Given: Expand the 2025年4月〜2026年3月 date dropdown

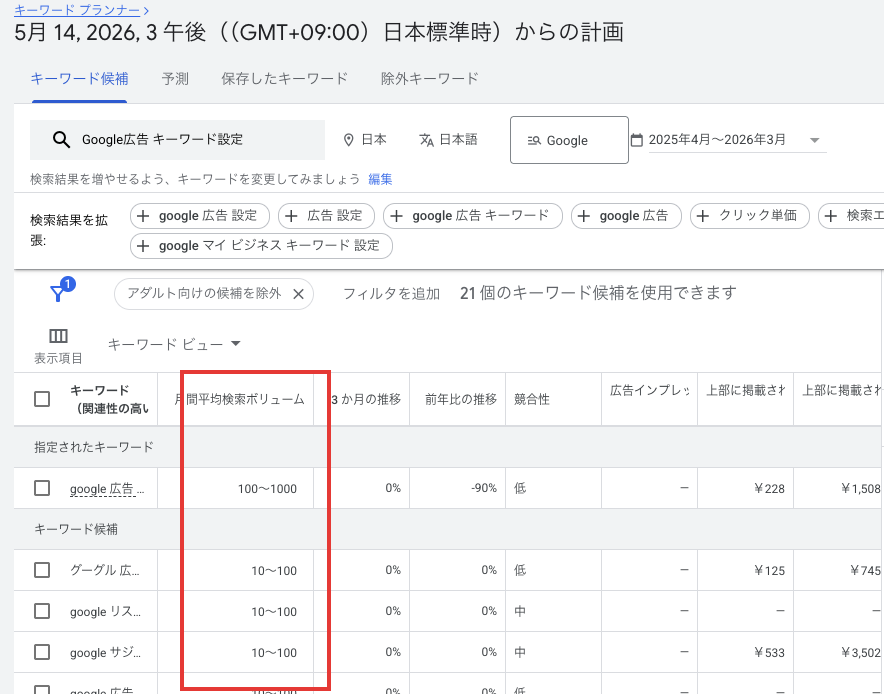Looking at the screenshot, I should [x=814, y=140].
